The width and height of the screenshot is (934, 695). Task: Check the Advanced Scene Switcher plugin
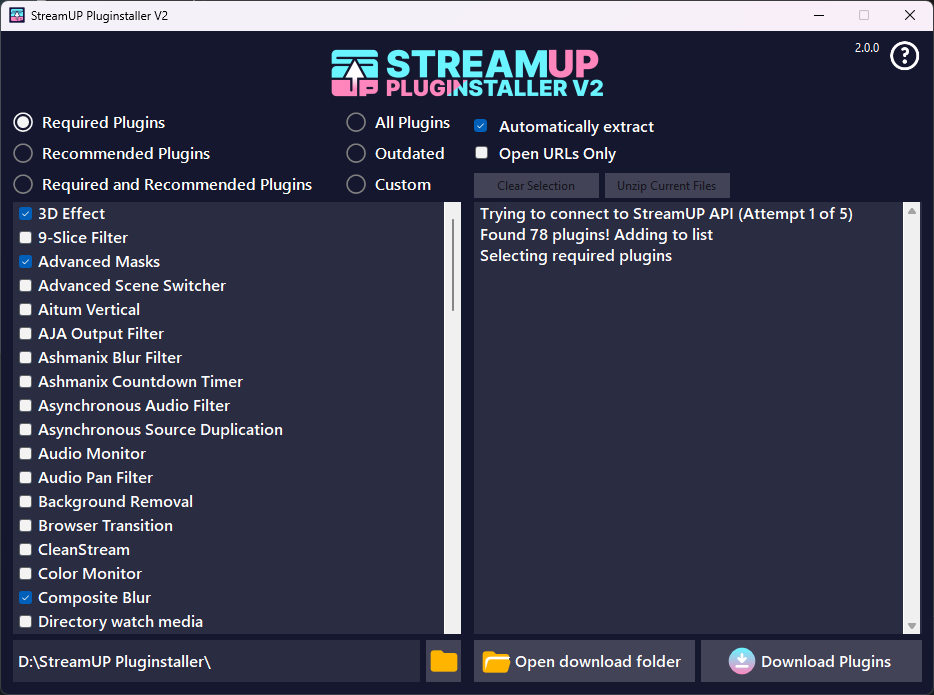[26, 285]
